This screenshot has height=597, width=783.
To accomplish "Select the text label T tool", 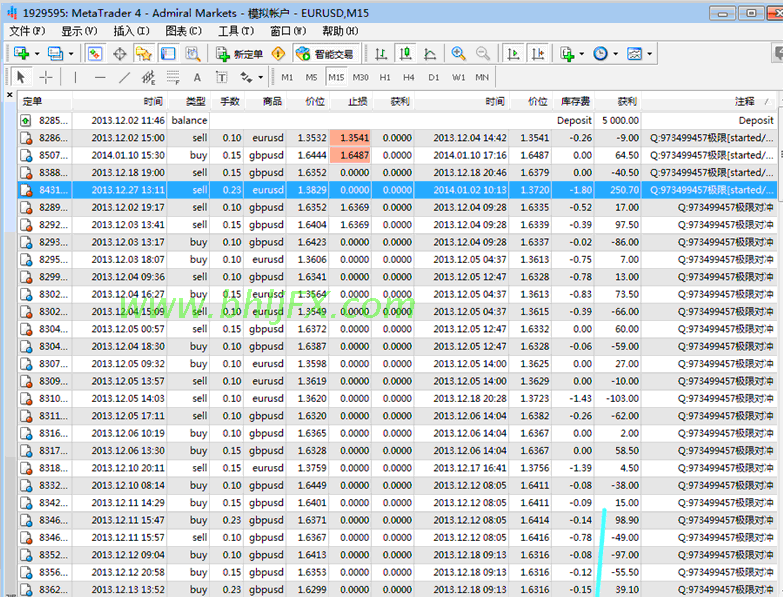I will [x=222, y=77].
